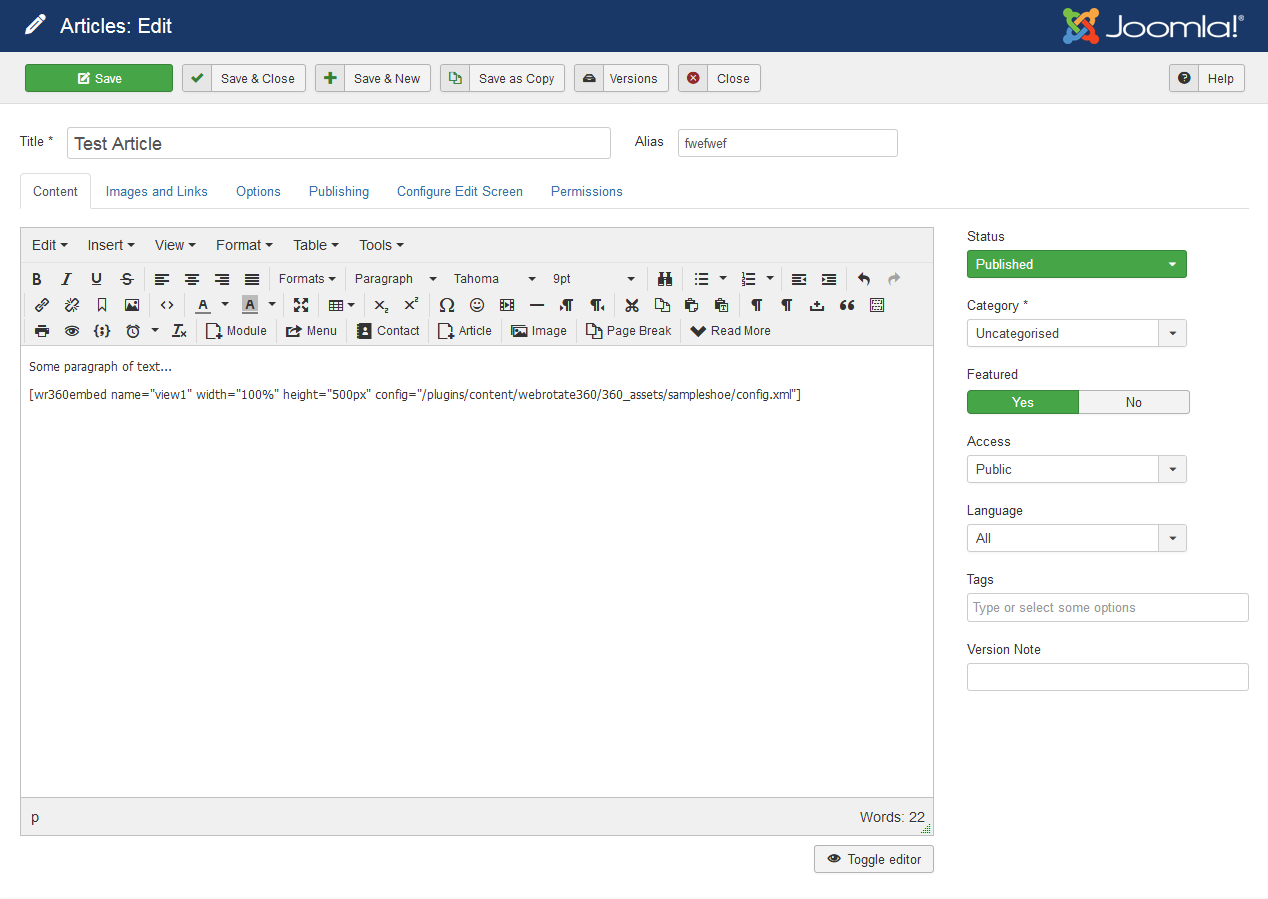Screen dimensions: 1268x899
Task: Open the 9pt font size dropdown
Action: tap(594, 279)
